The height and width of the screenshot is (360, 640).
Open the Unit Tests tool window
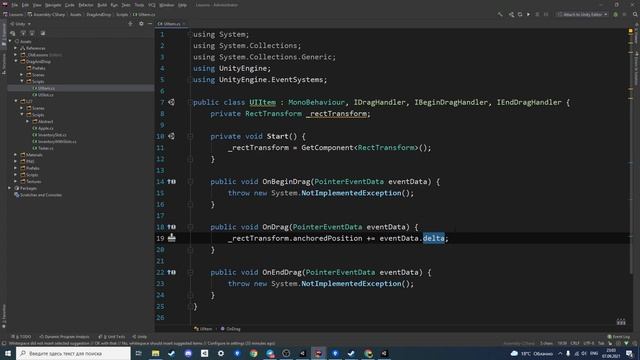point(112,337)
